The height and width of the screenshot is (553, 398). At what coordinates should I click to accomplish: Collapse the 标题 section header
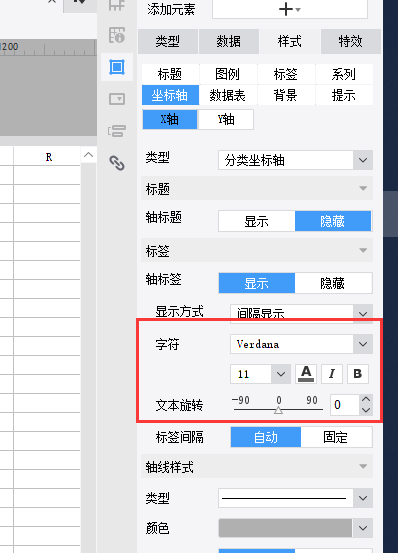pyautogui.click(x=257, y=189)
